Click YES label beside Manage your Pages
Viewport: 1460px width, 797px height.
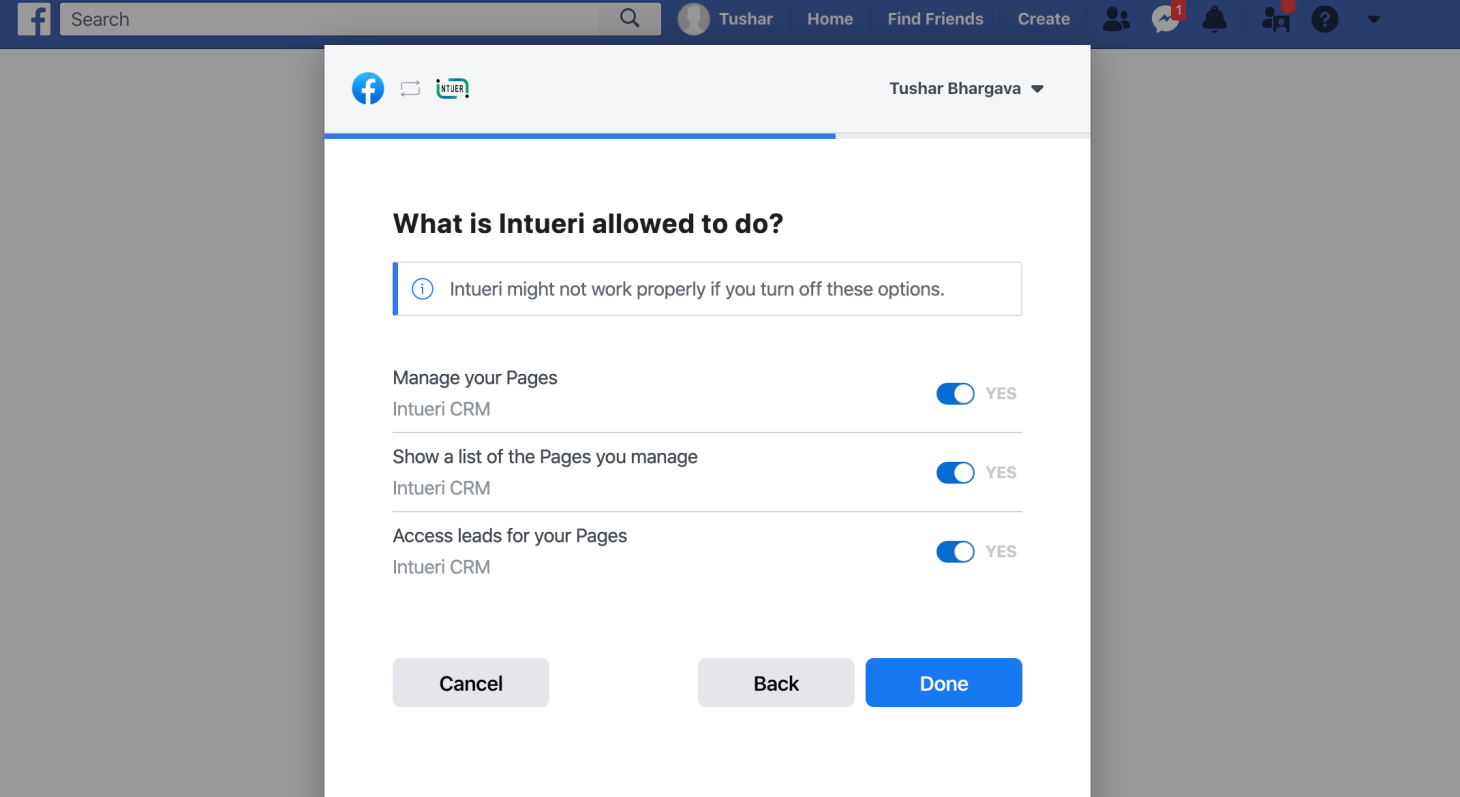1001,394
